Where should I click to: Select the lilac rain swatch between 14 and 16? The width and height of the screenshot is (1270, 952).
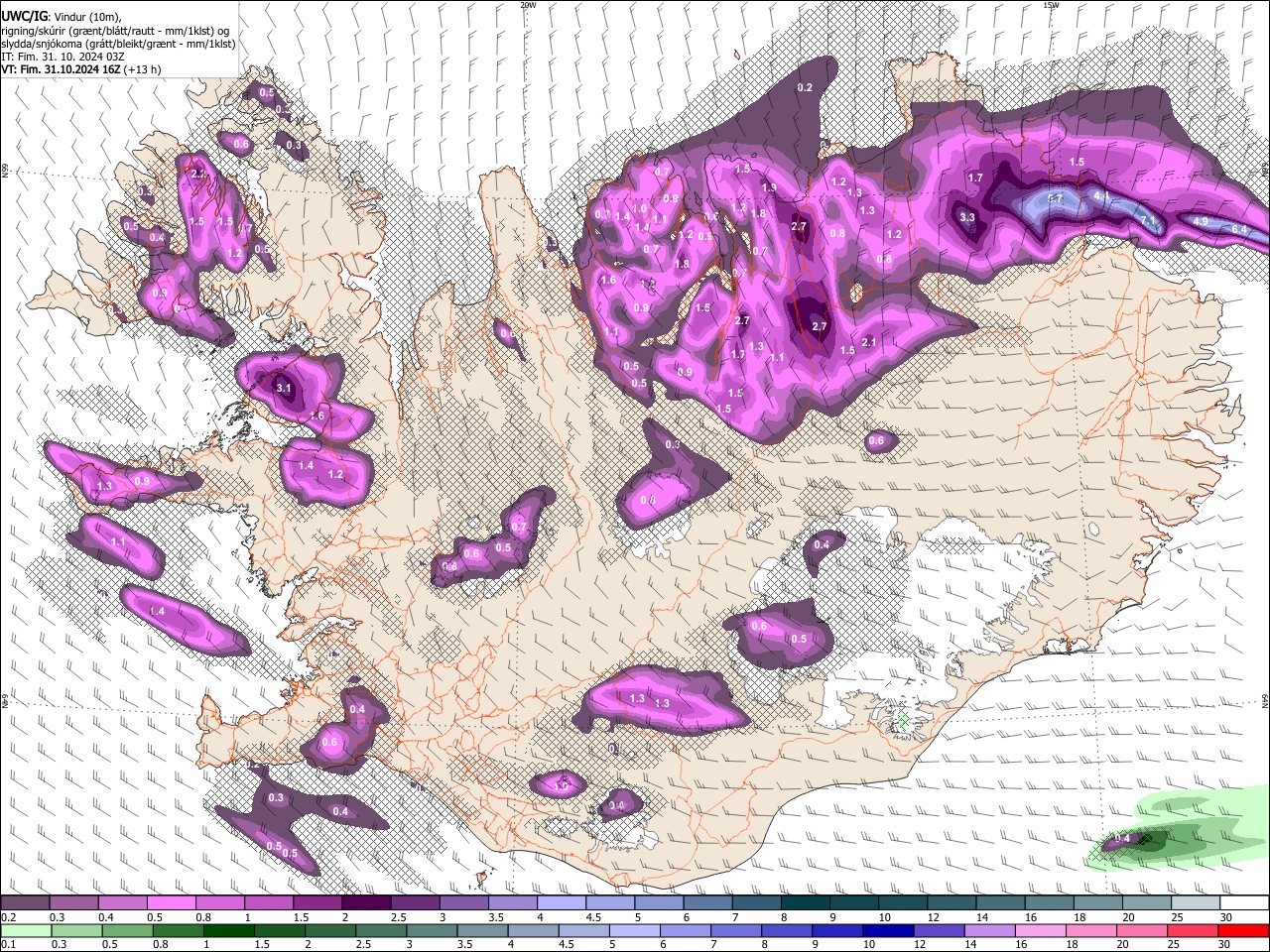(x=988, y=930)
